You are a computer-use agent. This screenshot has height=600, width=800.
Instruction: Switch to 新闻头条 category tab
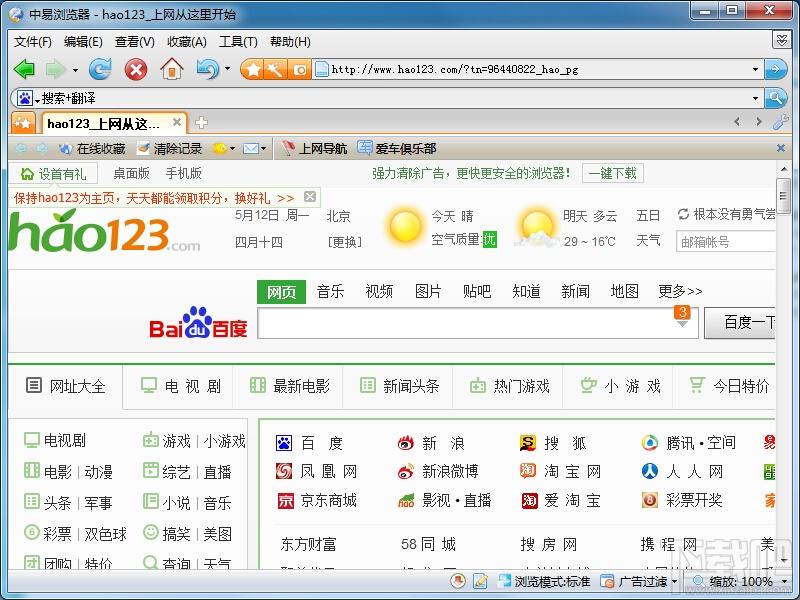coord(399,386)
